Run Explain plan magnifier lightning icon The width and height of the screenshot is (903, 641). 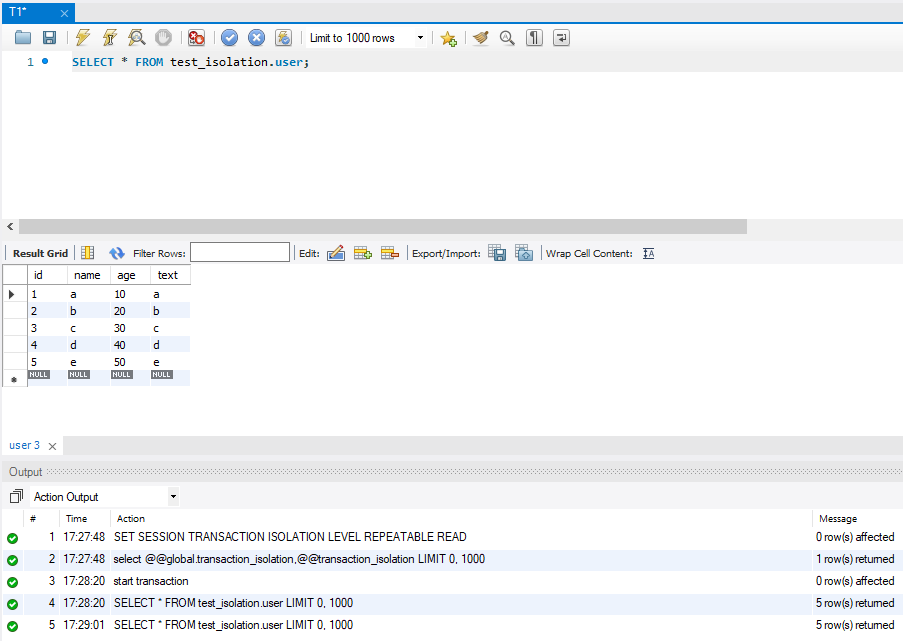coord(136,37)
